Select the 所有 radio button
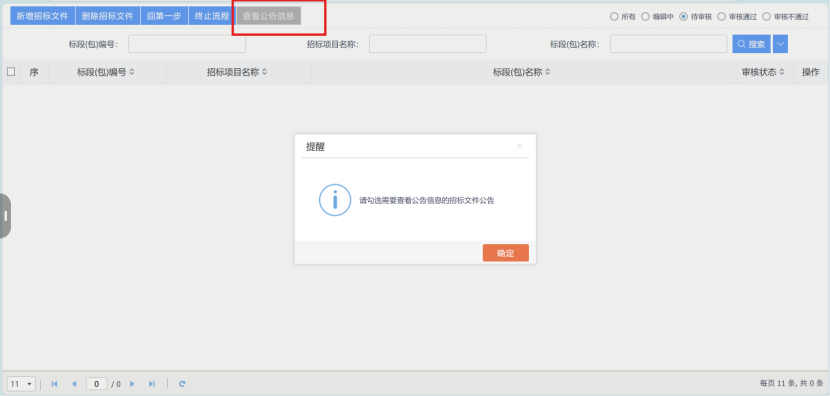Viewport: 830px width, 396px height. click(614, 16)
